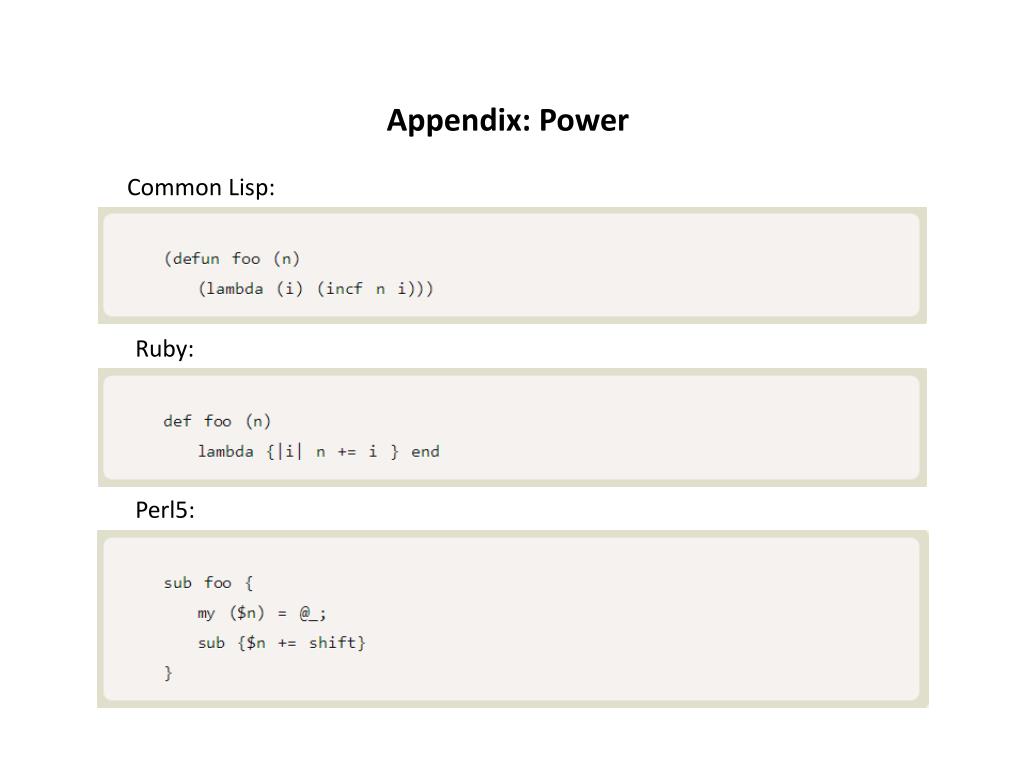Click the 'sub {$n += shift}' line

[x=281, y=643]
